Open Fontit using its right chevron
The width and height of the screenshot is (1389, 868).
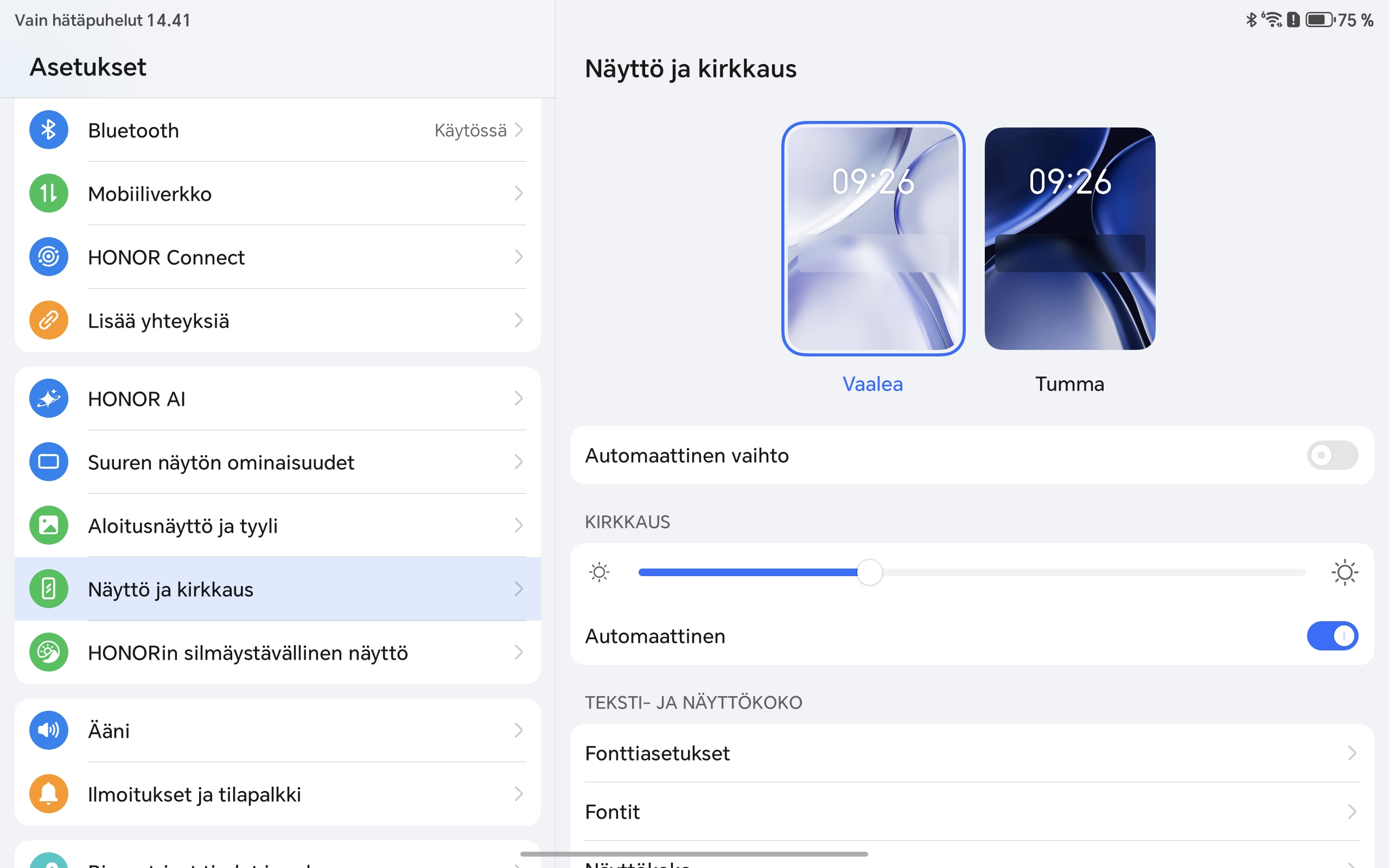tap(1352, 812)
